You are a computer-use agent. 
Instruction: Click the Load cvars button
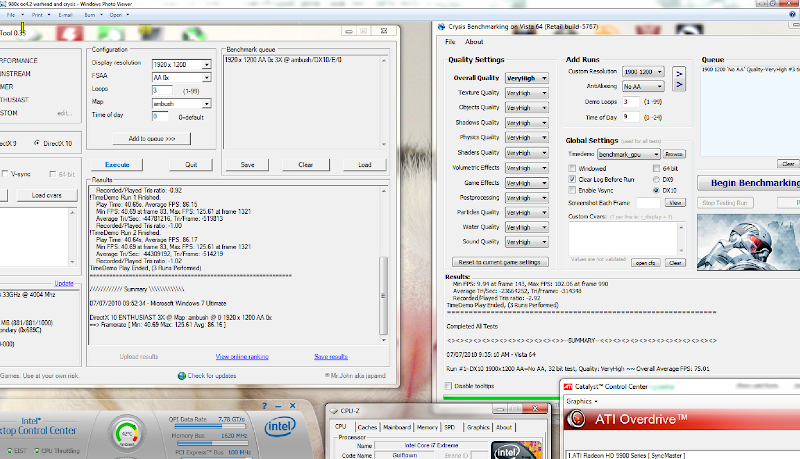(x=46, y=195)
